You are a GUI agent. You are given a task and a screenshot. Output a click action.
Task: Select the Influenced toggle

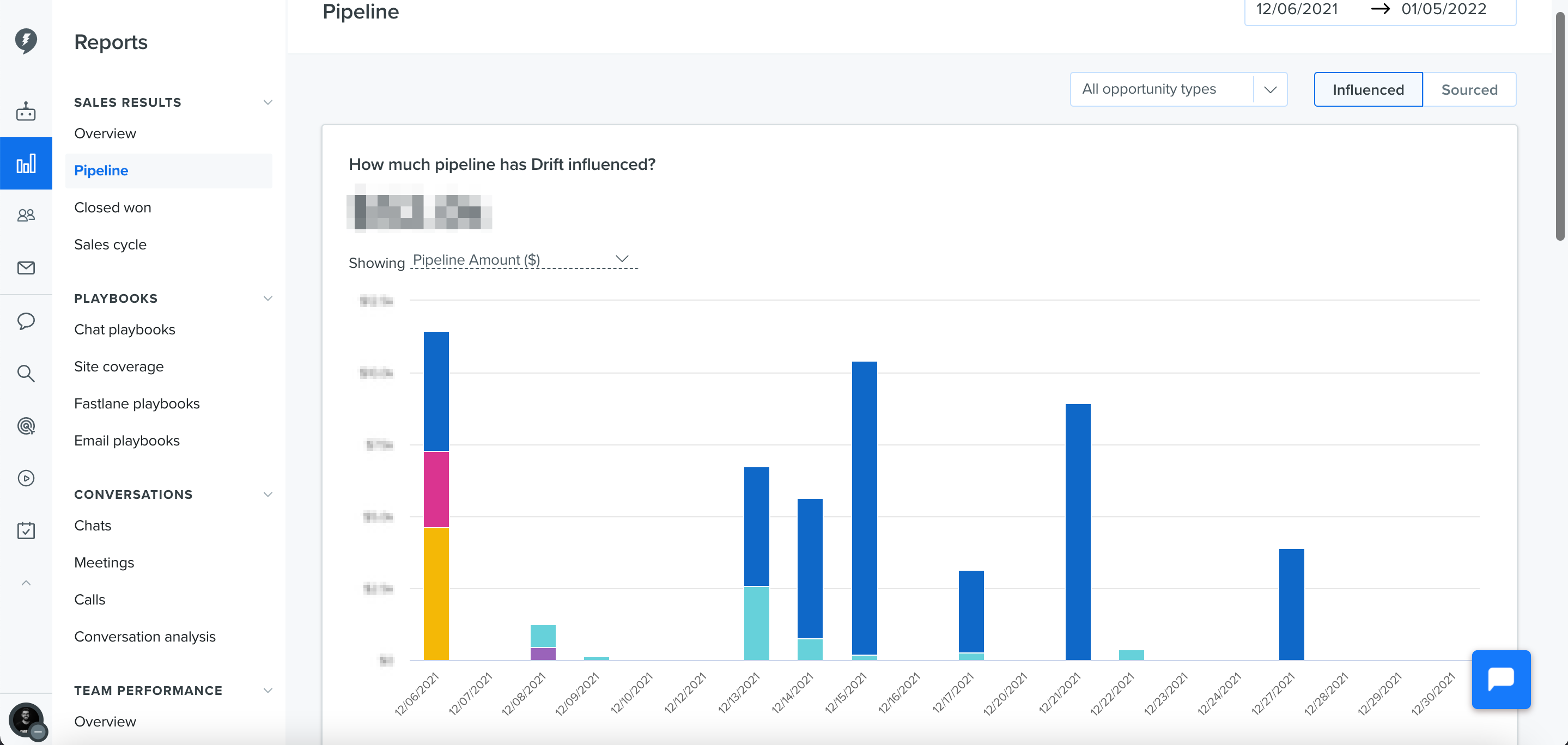tap(1368, 89)
